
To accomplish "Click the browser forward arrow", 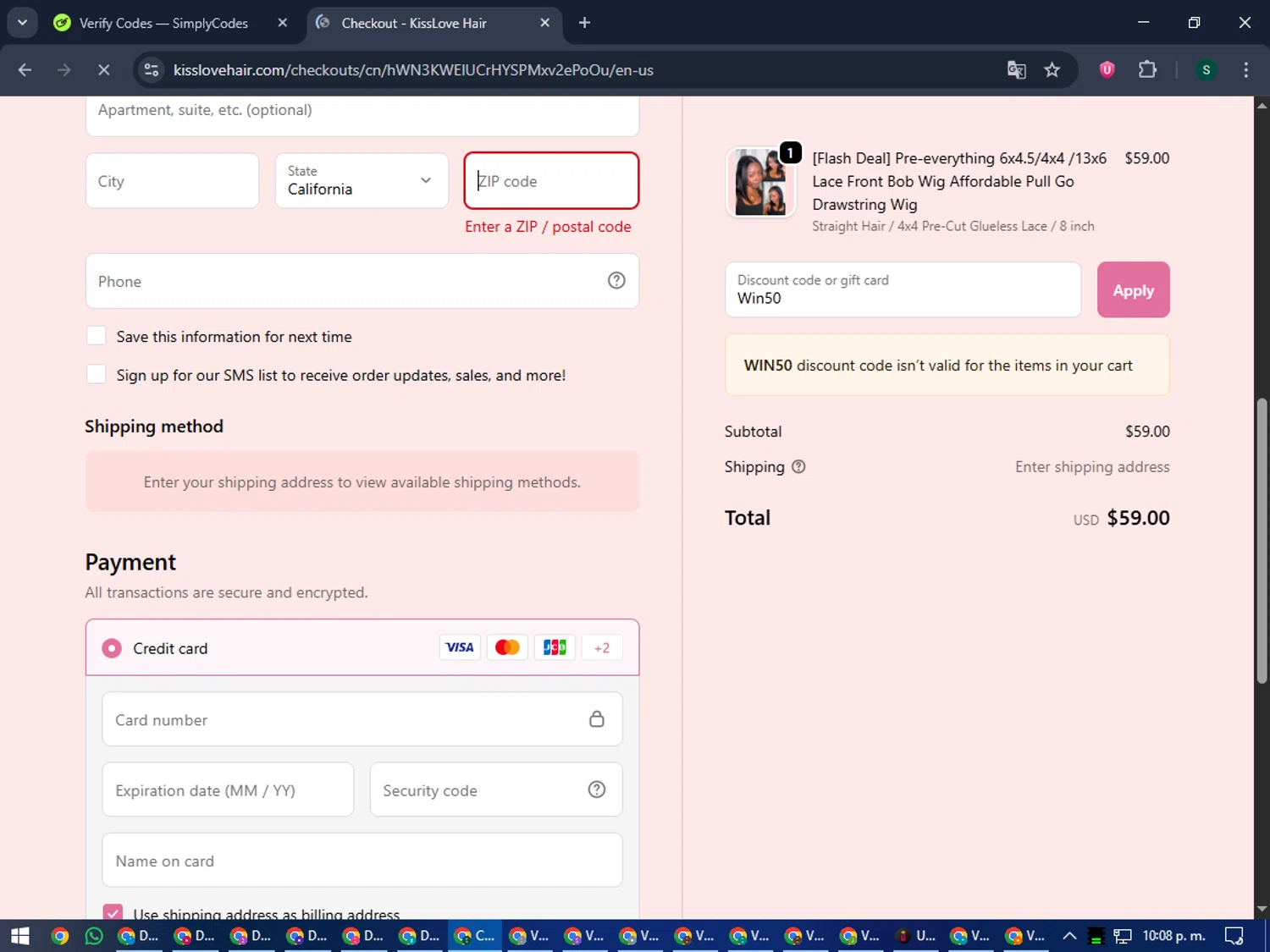I will tap(63, 70).
